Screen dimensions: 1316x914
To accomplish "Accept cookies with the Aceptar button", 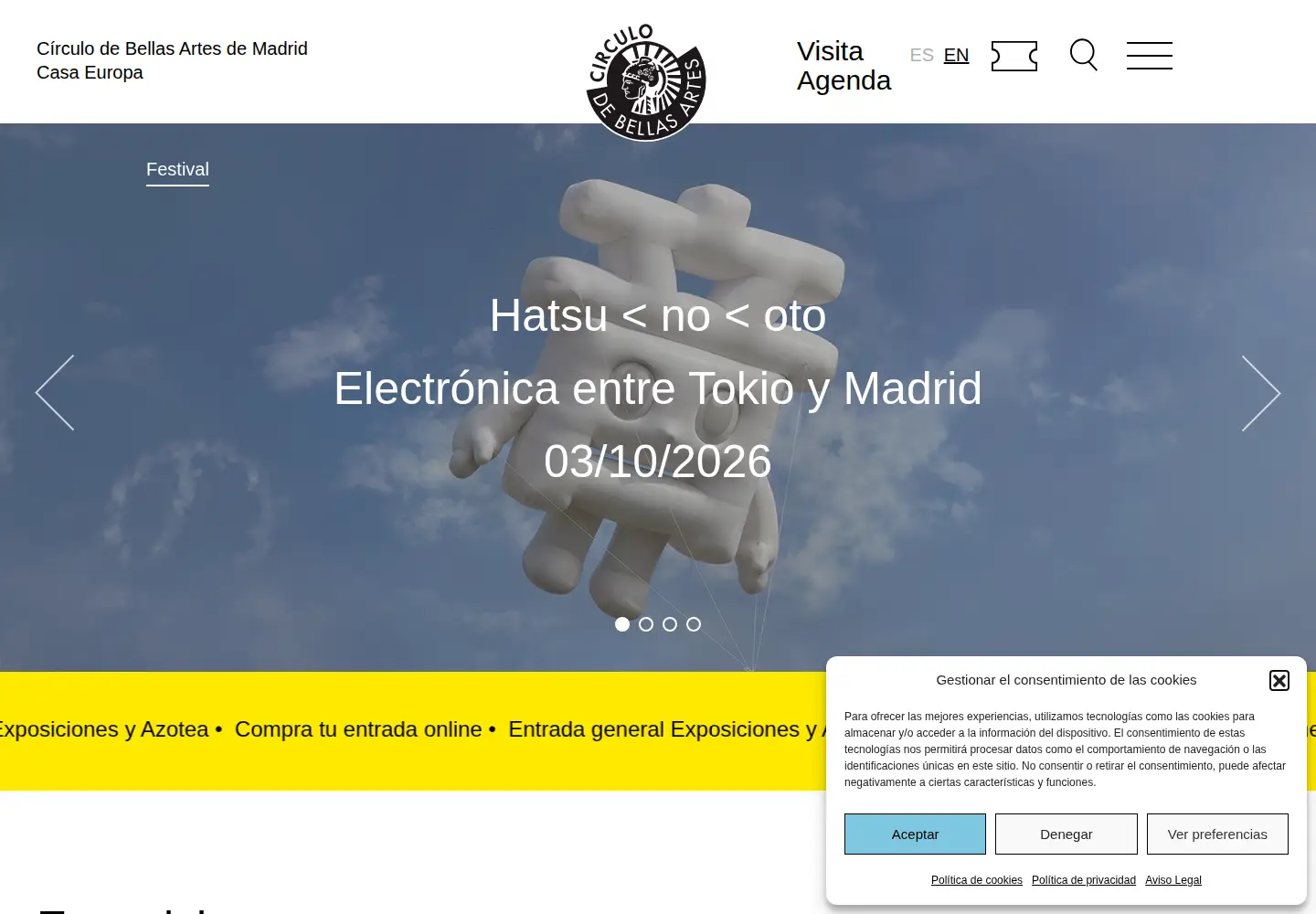I will point(915,834).
